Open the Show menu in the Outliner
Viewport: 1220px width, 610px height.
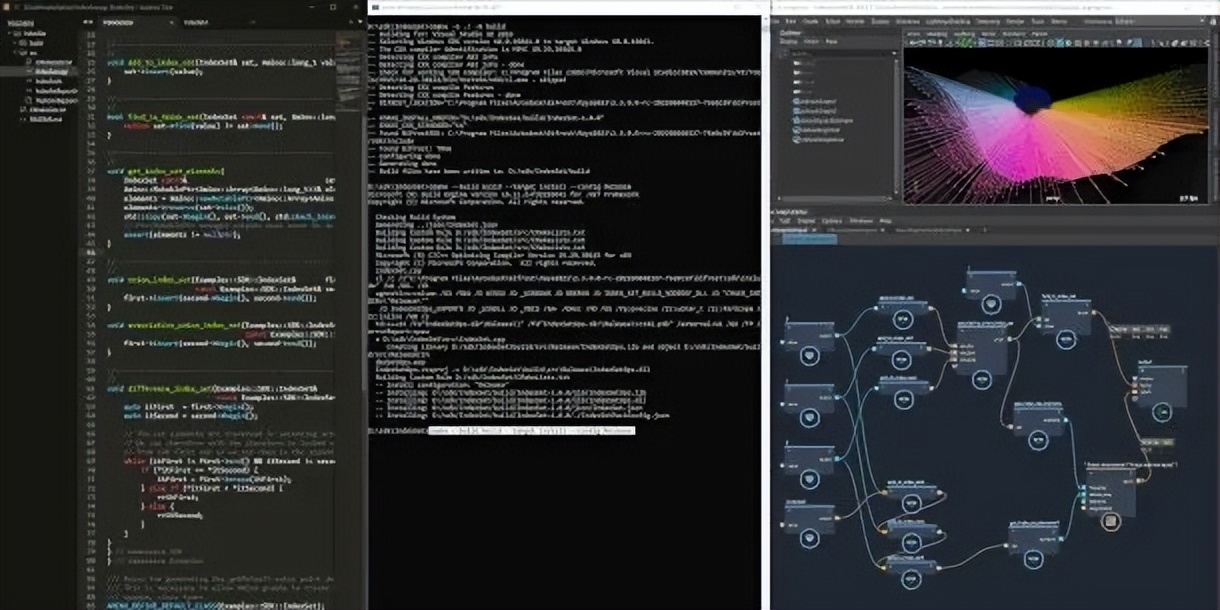tap(813, 42)
